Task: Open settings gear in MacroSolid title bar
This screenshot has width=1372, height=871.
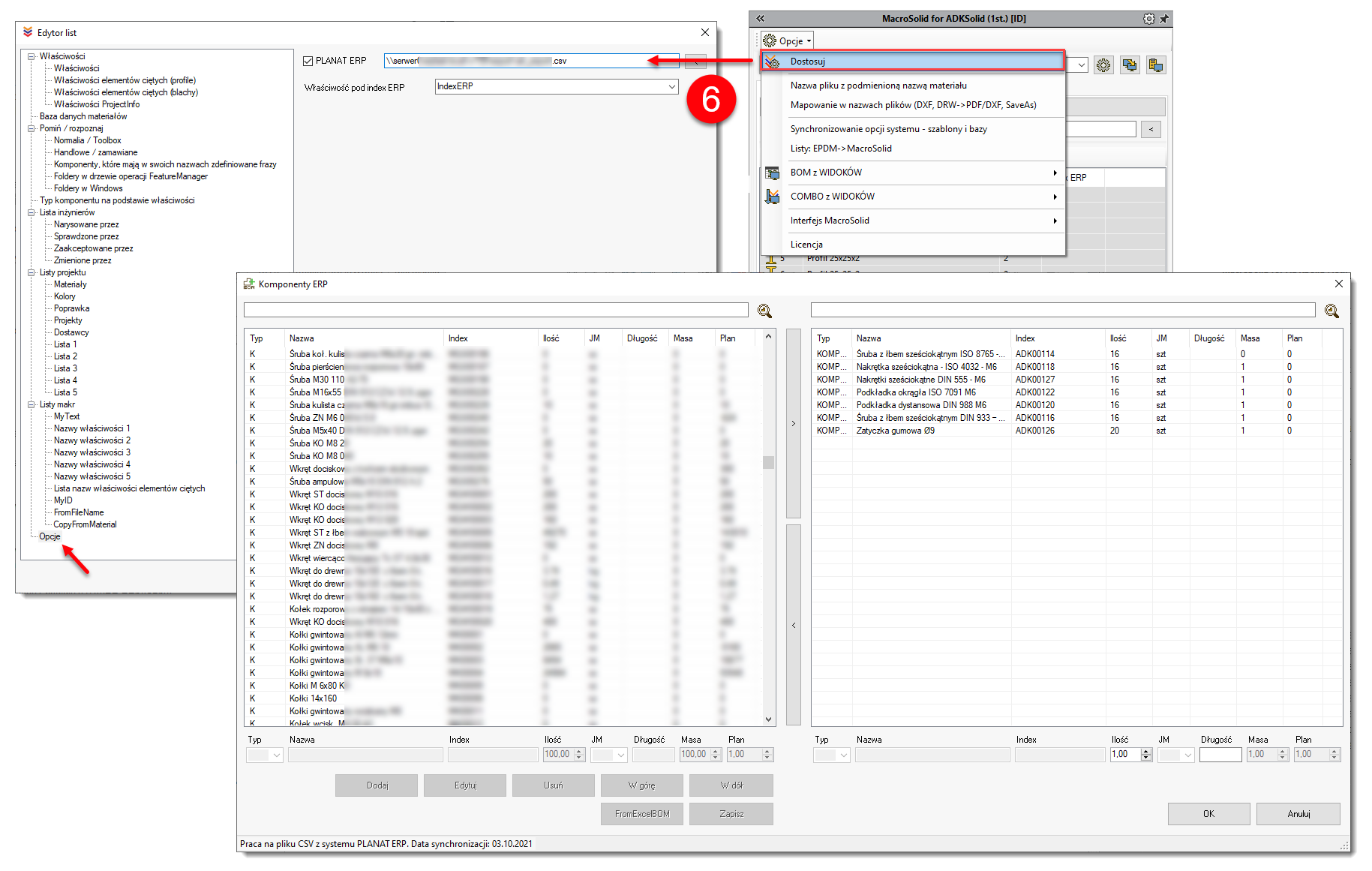Action: (x=1148, y=19)
